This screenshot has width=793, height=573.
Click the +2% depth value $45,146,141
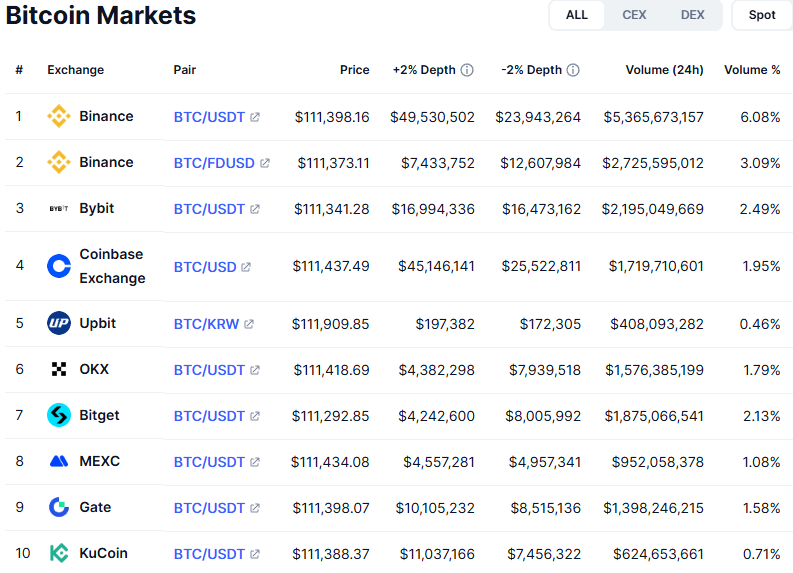[x=436, y=267]
